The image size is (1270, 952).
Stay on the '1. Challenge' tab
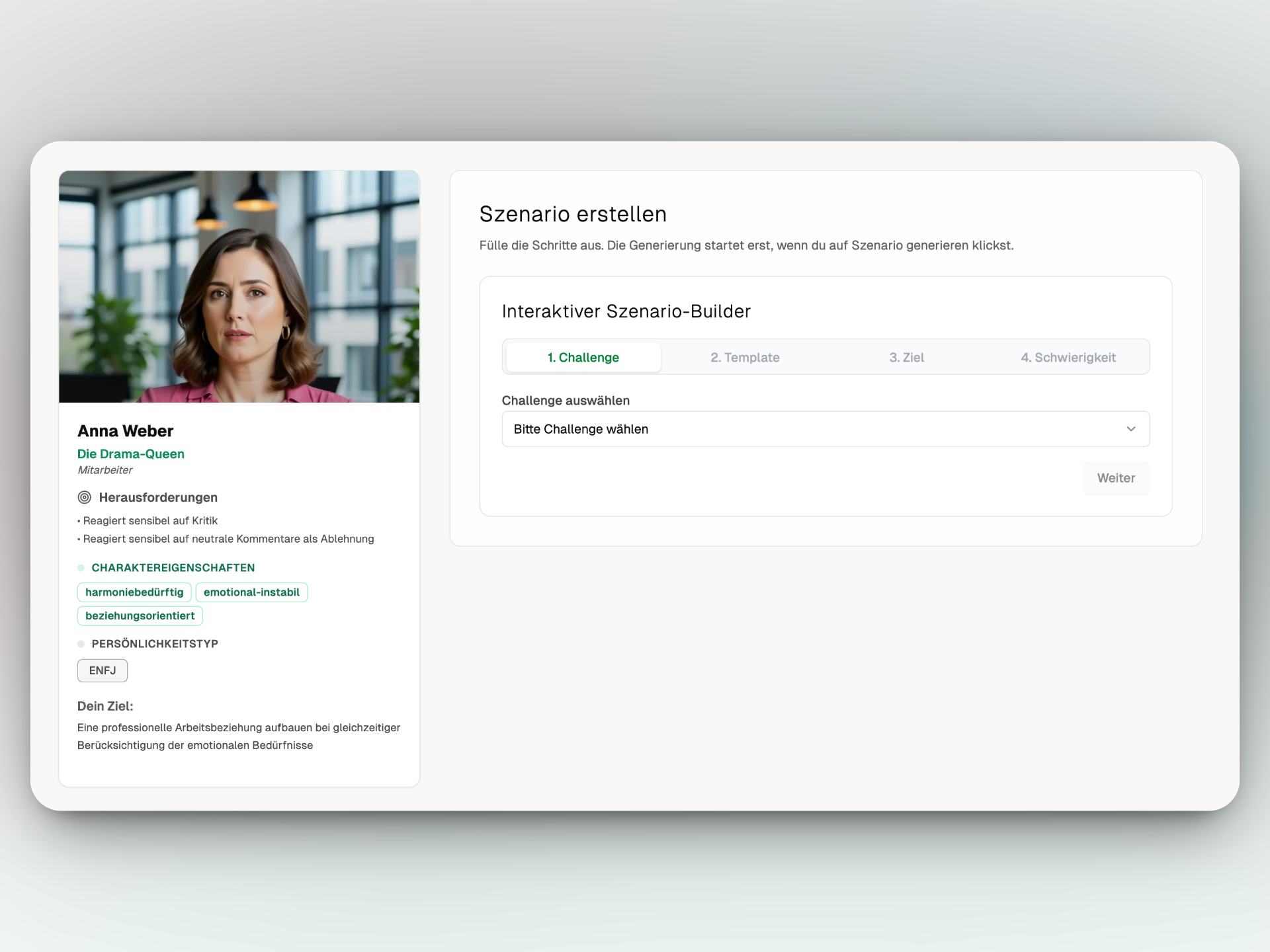click(x=583, y=357)
